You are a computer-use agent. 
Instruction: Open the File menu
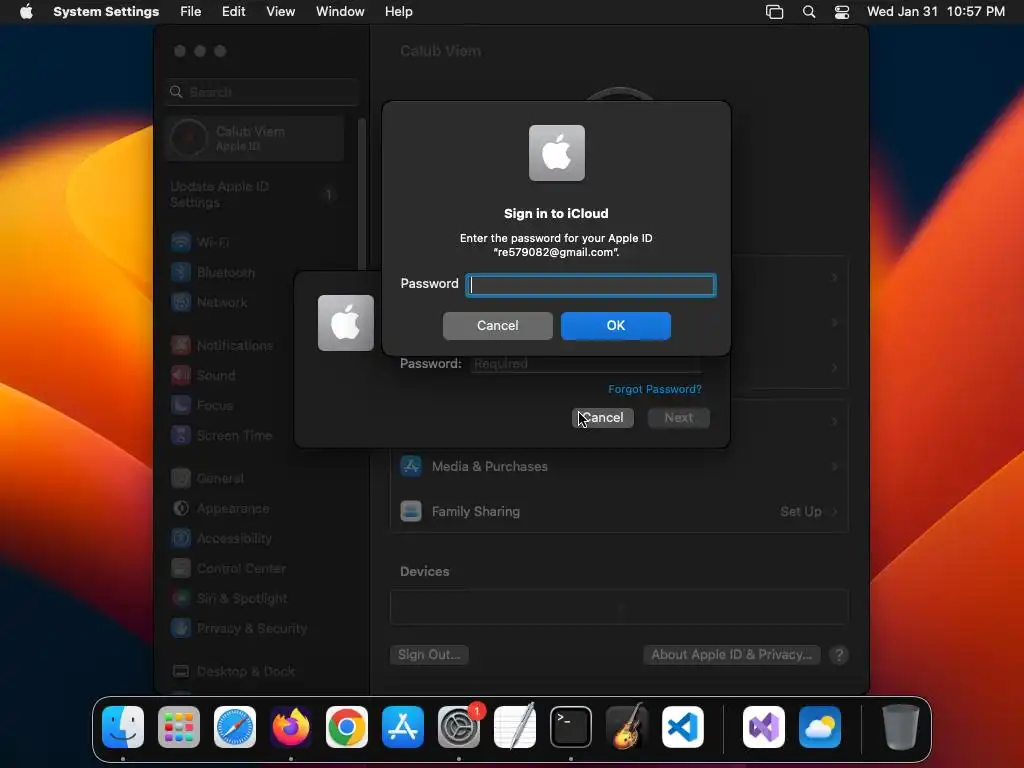pos(191,12)
